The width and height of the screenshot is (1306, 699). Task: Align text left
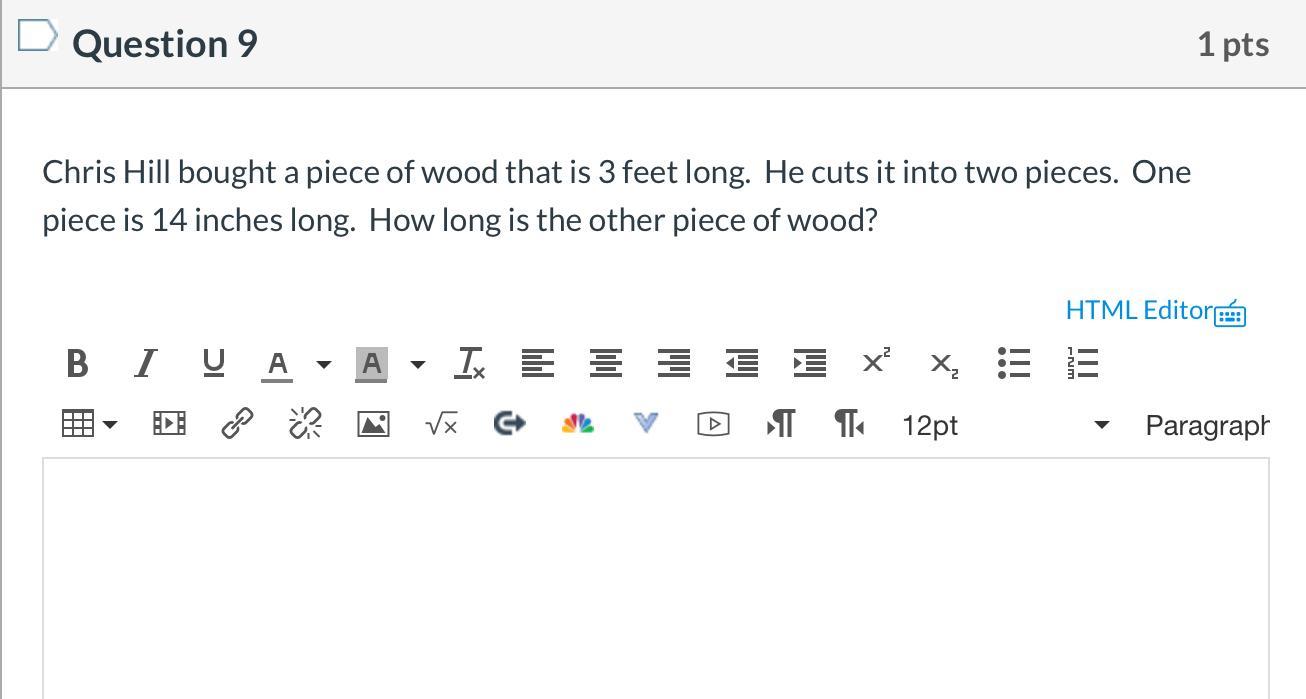coord(538,364)
